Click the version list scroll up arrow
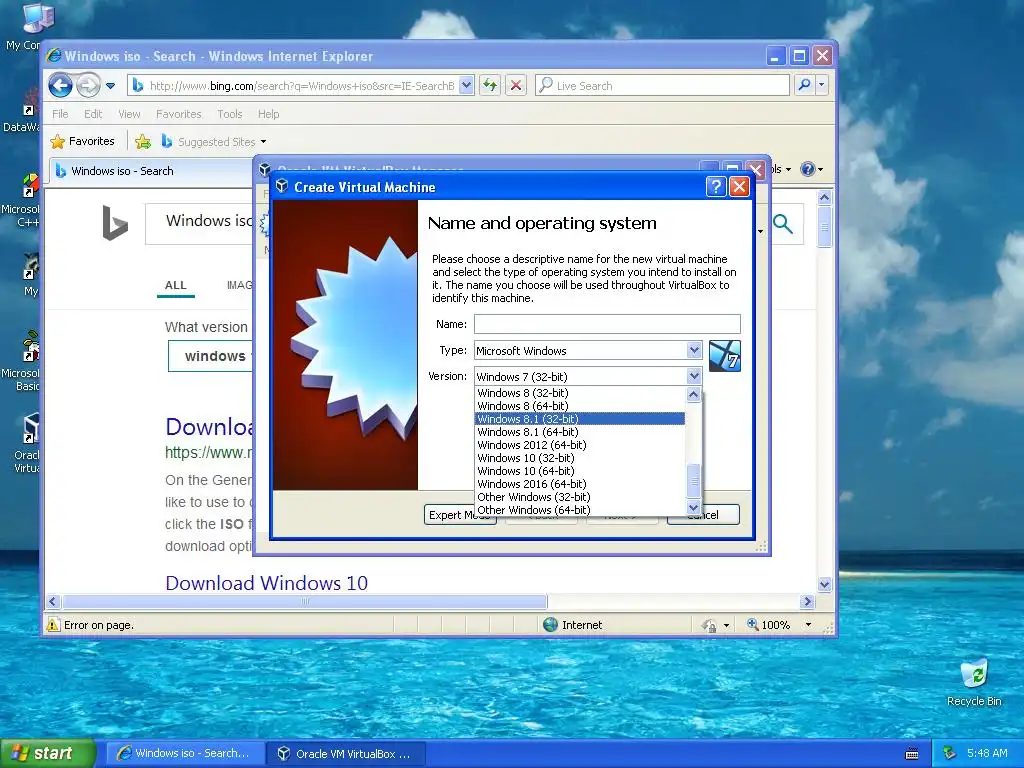This screenshot has width=1024, height=768. pos(694,394)
